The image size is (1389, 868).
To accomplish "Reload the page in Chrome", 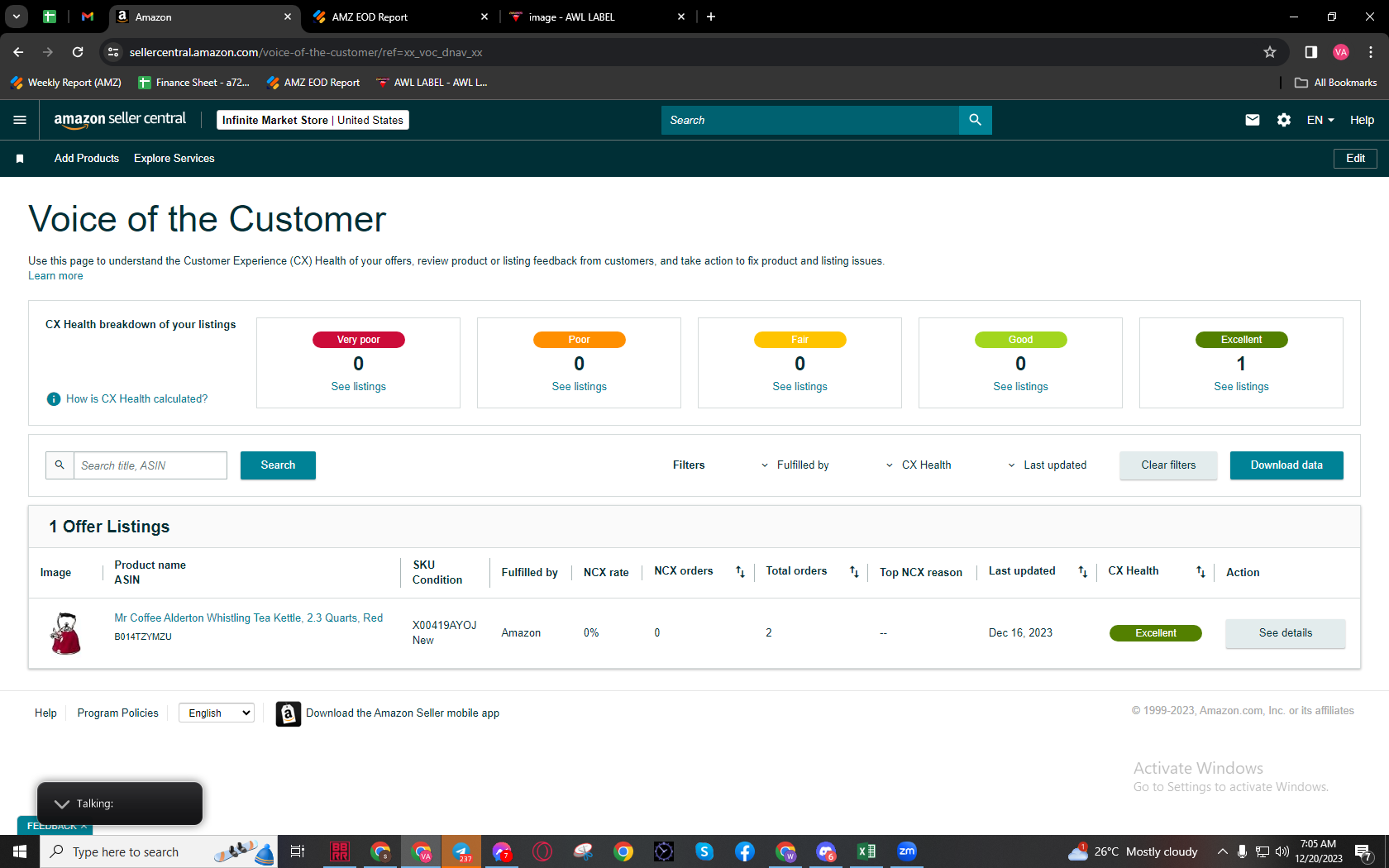I will tap(78, 52).
